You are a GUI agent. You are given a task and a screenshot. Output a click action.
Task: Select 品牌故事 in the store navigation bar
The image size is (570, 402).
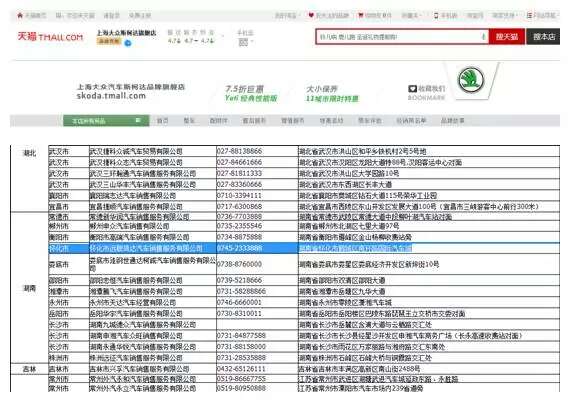point(452,121)
